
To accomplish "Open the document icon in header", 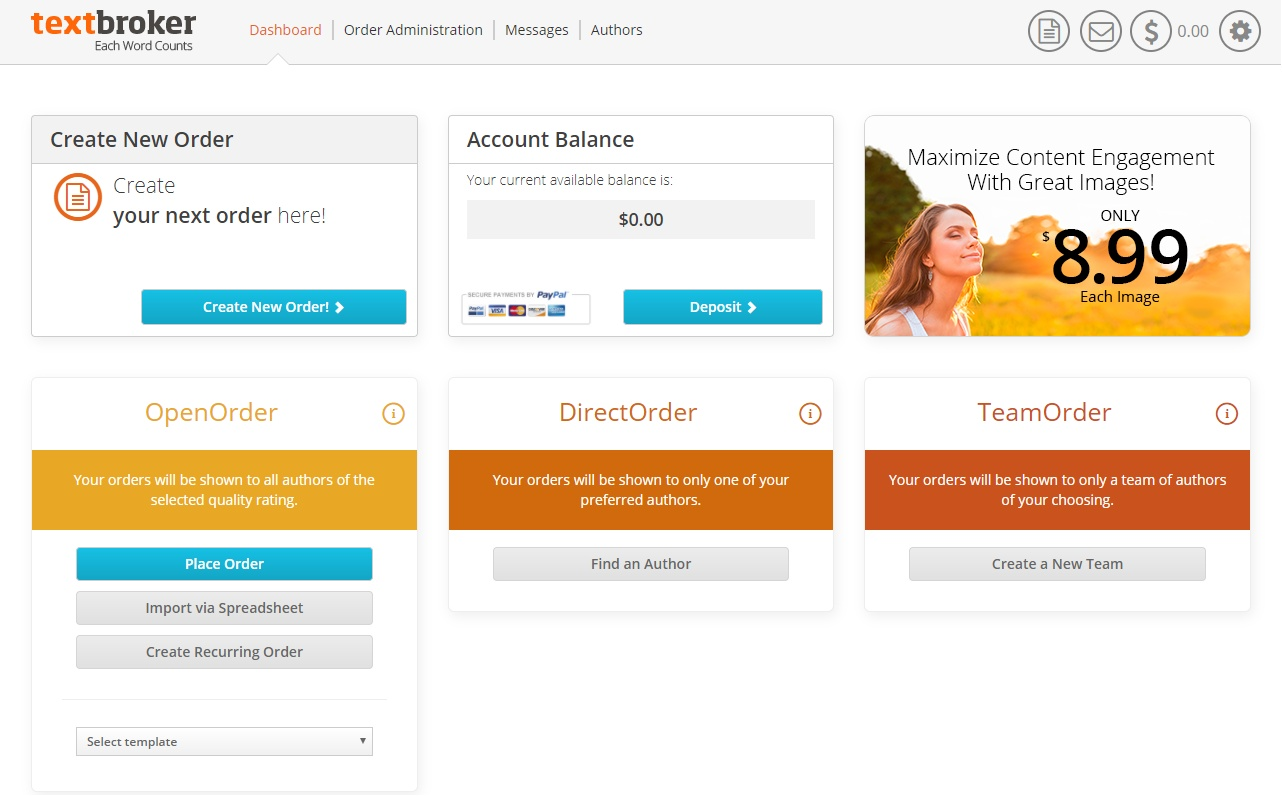I will point(1049,31).
